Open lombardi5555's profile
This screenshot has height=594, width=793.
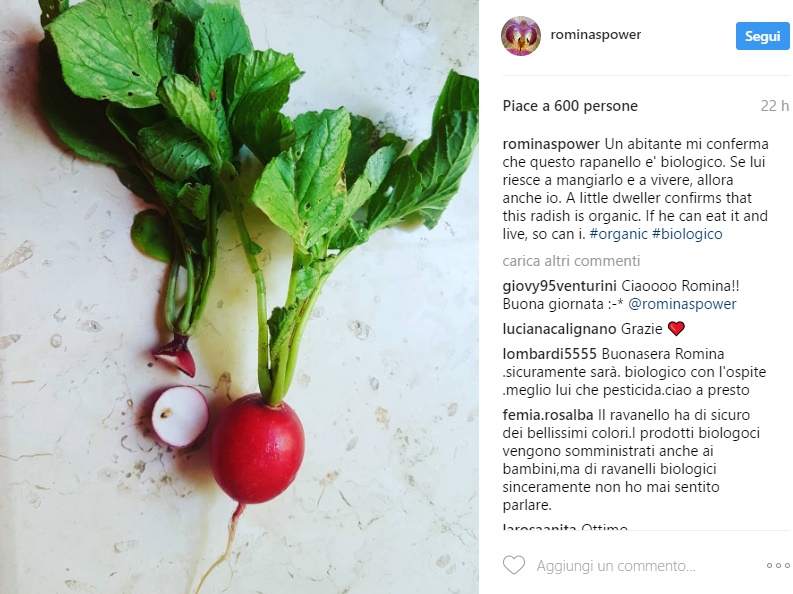point(550,354)
